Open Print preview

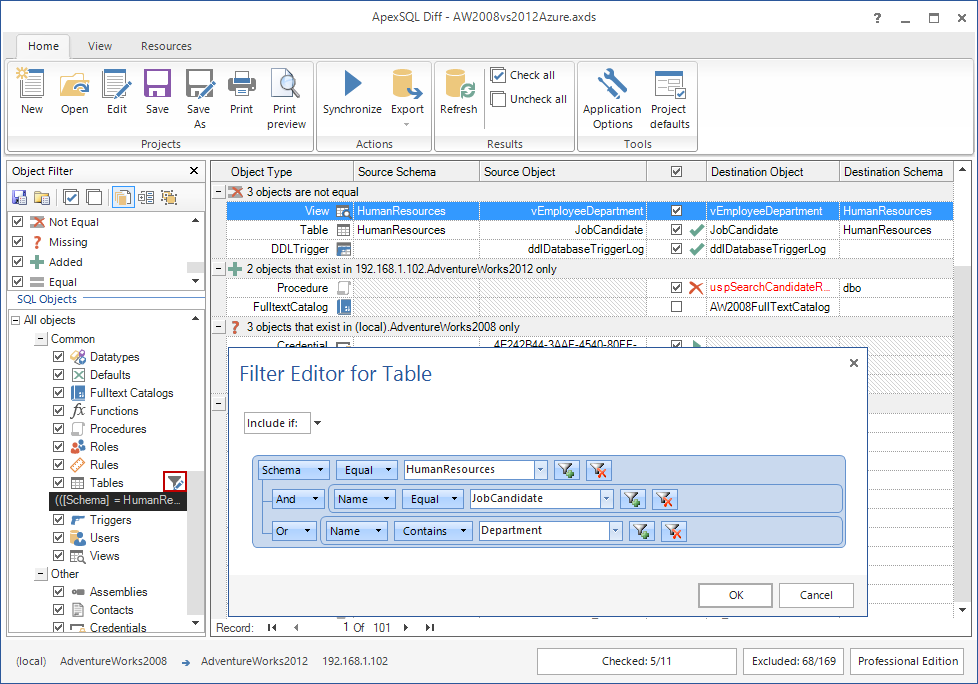[286, 84]
